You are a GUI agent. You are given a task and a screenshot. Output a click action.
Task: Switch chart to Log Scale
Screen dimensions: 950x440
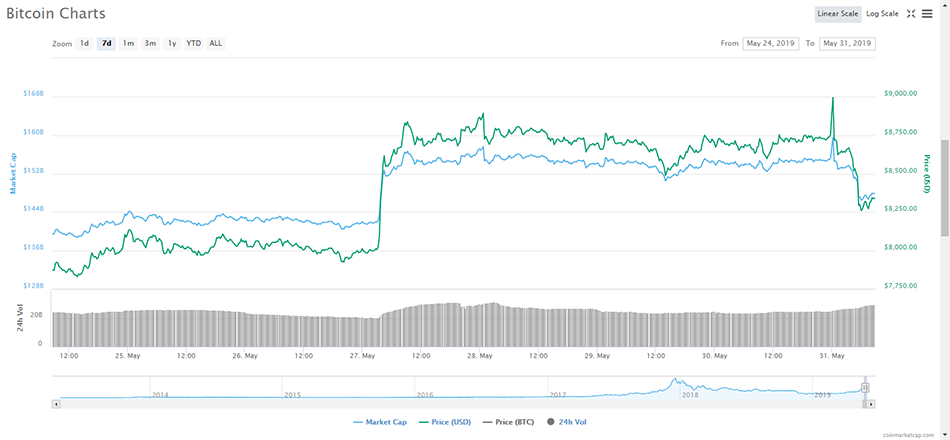[x=882, y=14]
